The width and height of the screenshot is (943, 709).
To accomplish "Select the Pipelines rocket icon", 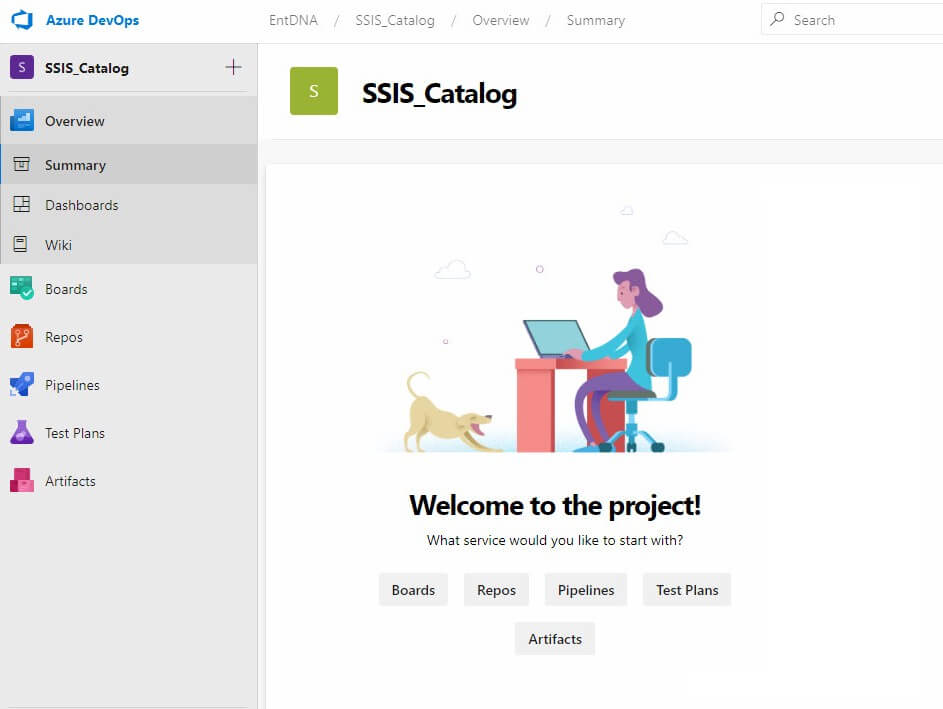I will click(x=22, y=385).
